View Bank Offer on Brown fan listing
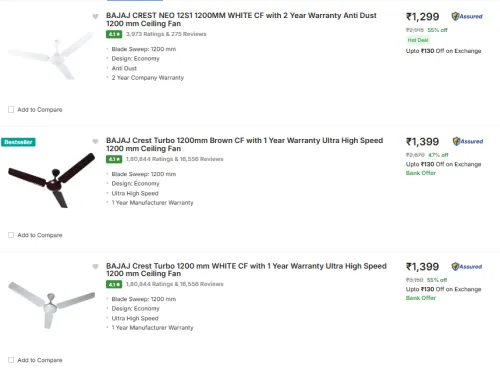 coord(421,173)
